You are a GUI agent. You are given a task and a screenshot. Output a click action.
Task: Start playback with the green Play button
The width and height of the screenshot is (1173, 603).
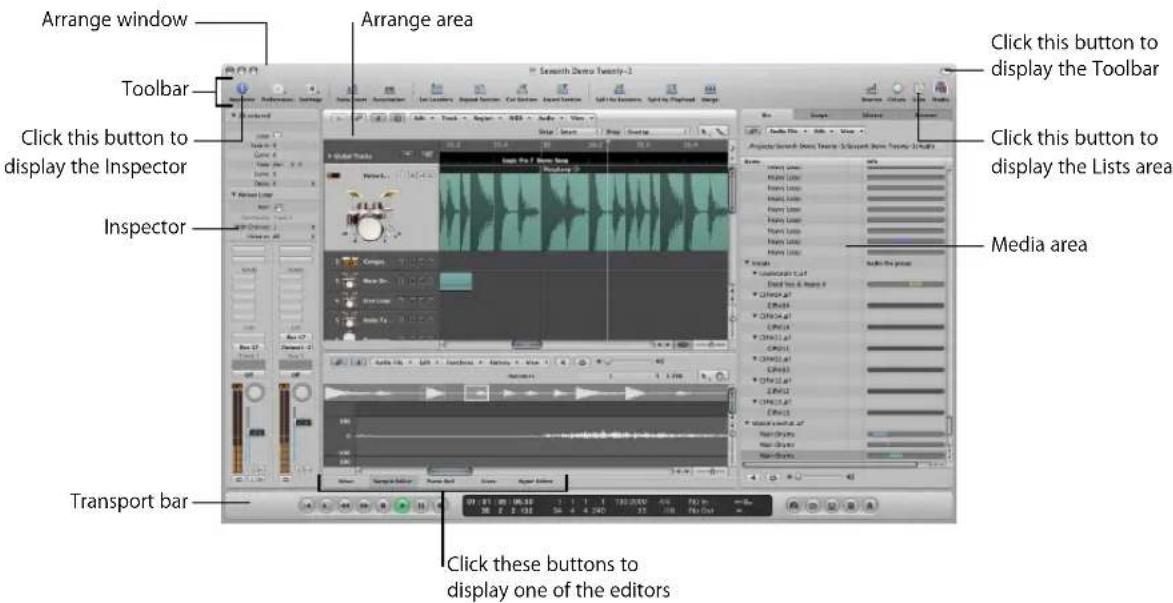(402, 506)
